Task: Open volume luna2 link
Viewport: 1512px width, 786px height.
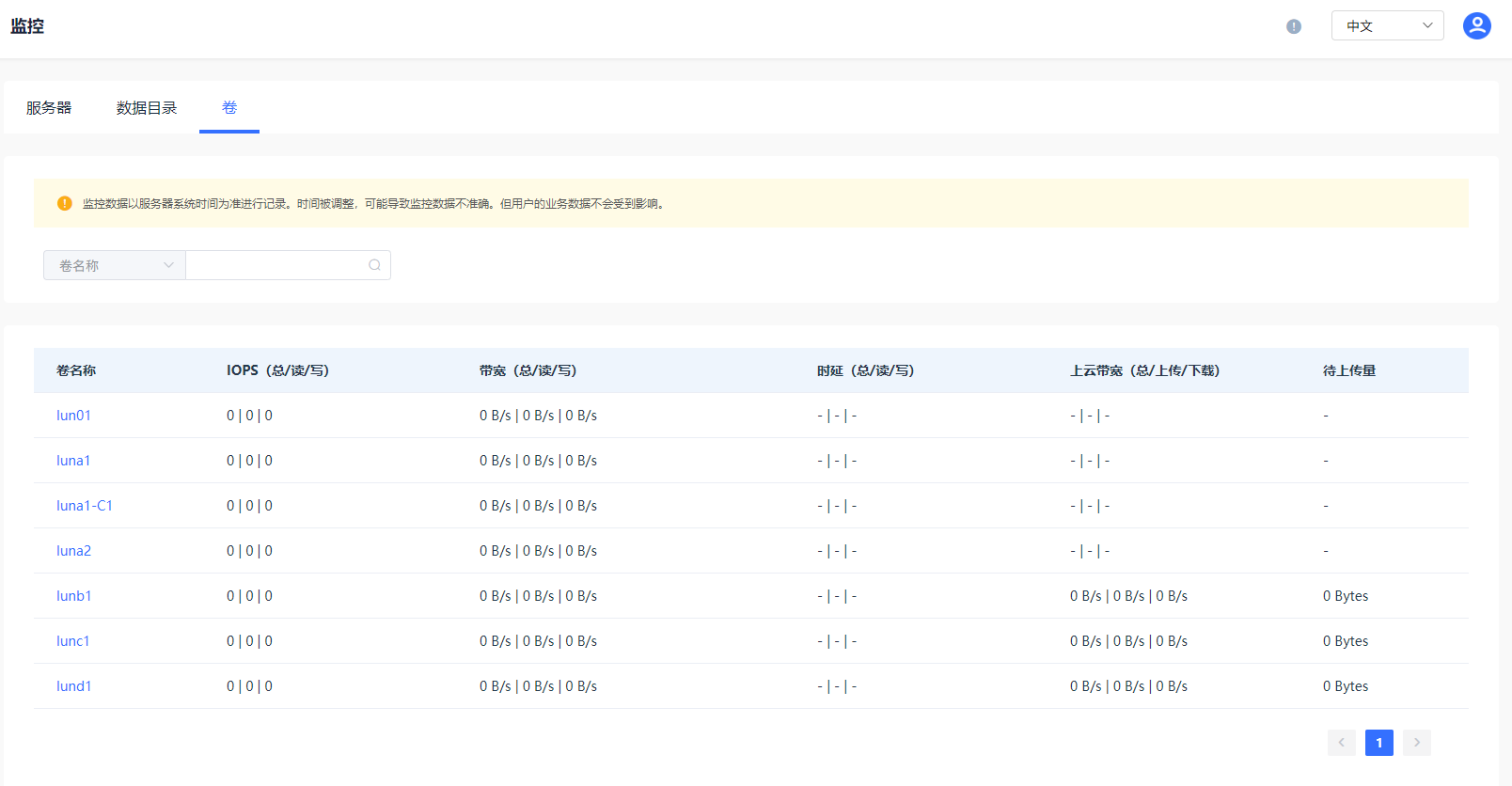Action: 73,551
